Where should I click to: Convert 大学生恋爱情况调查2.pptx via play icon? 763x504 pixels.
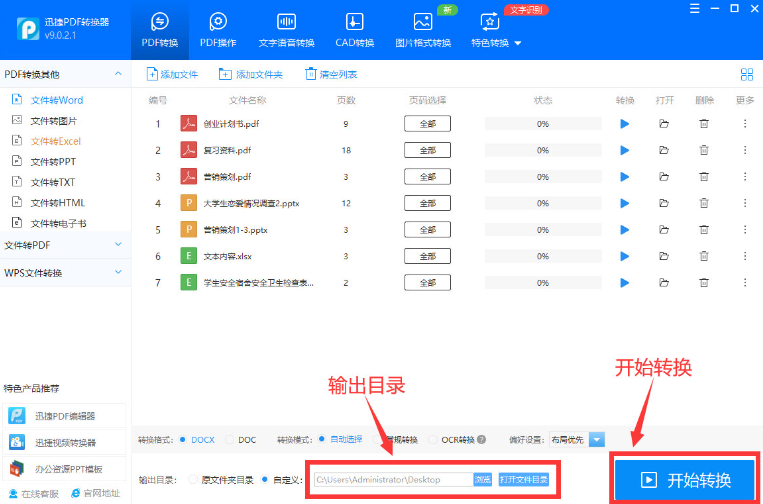point(625,203)
